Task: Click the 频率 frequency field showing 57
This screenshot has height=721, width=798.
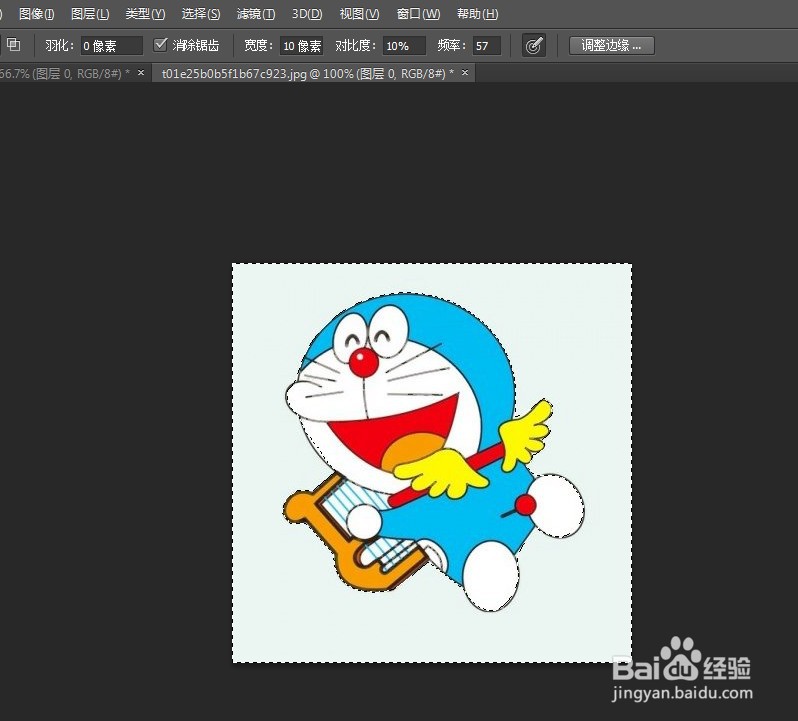Action: [x=487, y=46]
